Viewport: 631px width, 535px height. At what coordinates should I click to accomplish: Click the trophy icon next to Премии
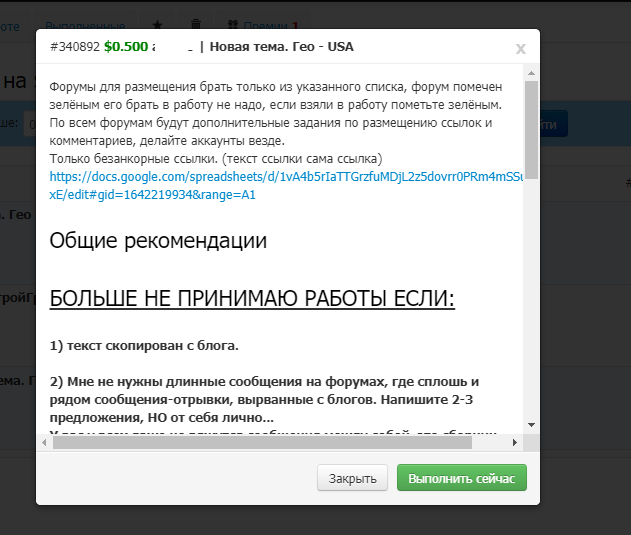pyautogui.click(x=233, y=24)
